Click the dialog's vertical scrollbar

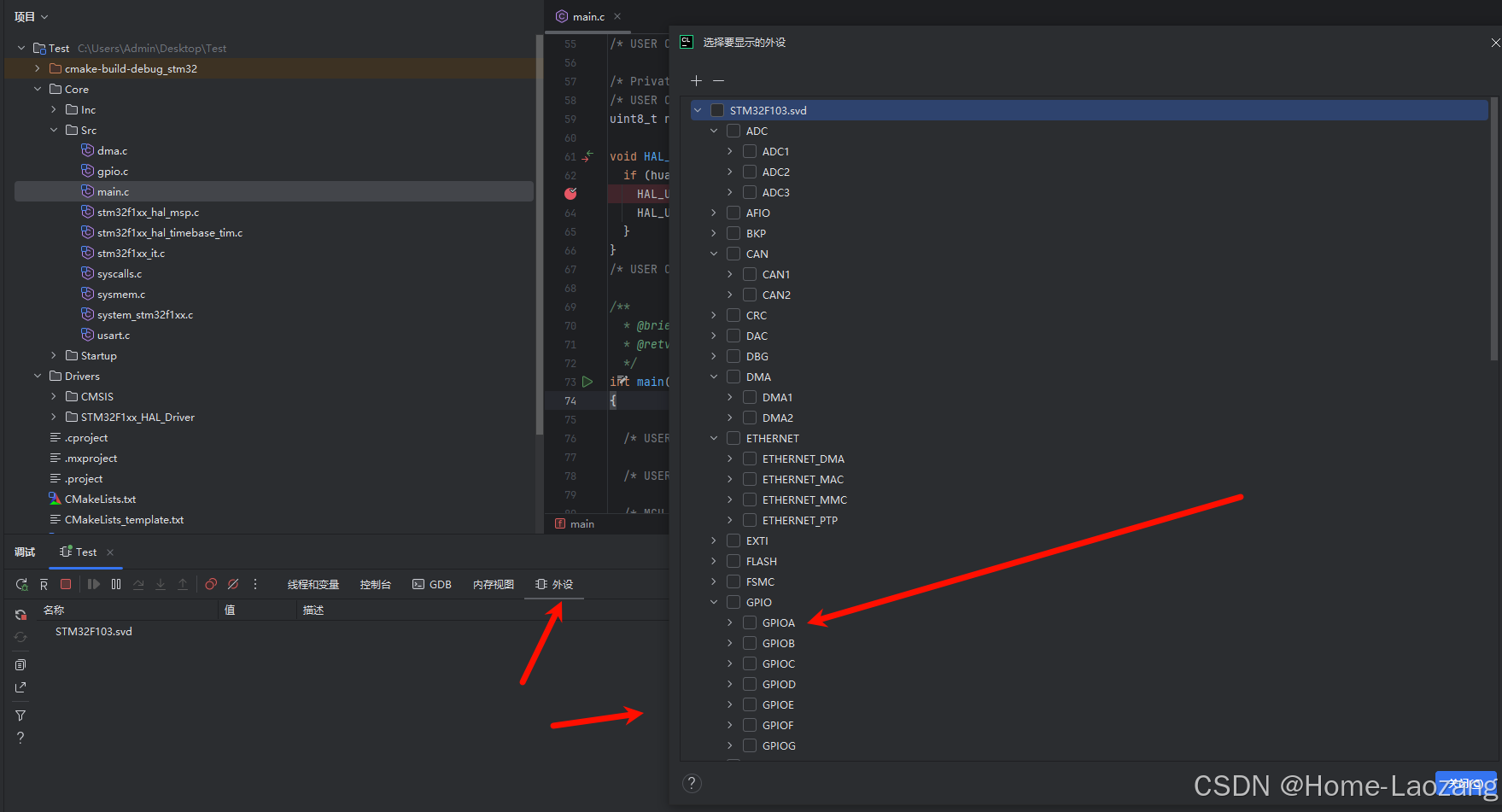1493,229
